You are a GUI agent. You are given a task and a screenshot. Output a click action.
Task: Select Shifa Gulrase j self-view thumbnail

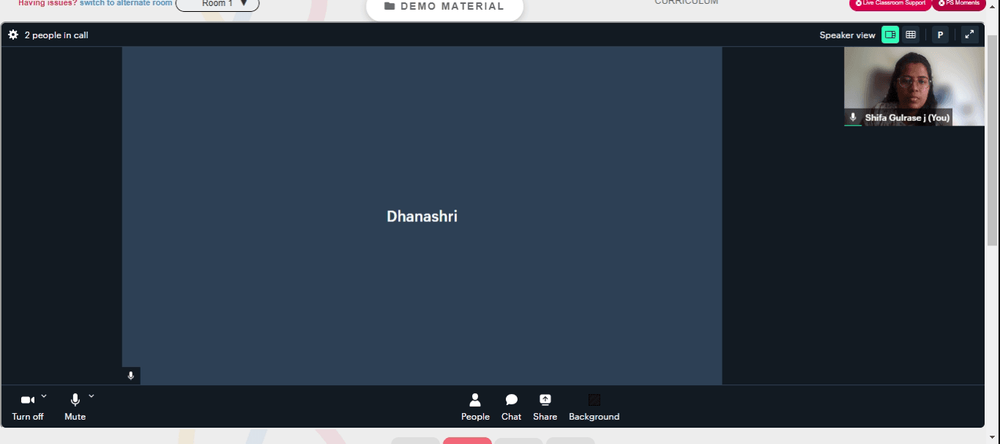point(914,86)
